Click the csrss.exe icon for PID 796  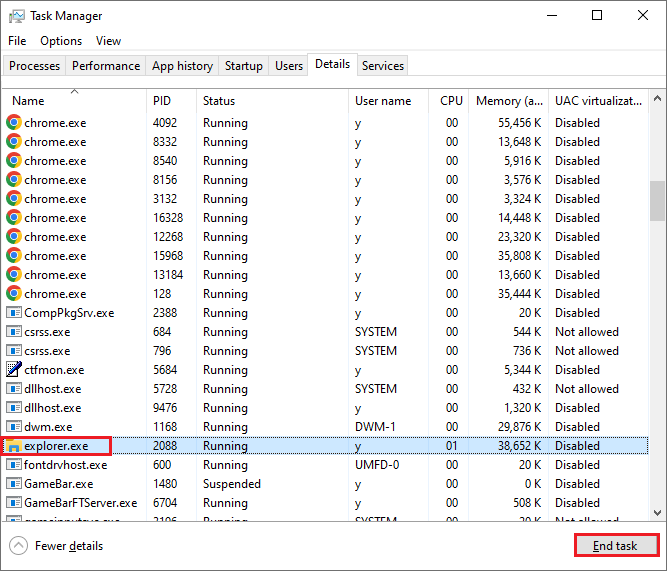point(14,351)
